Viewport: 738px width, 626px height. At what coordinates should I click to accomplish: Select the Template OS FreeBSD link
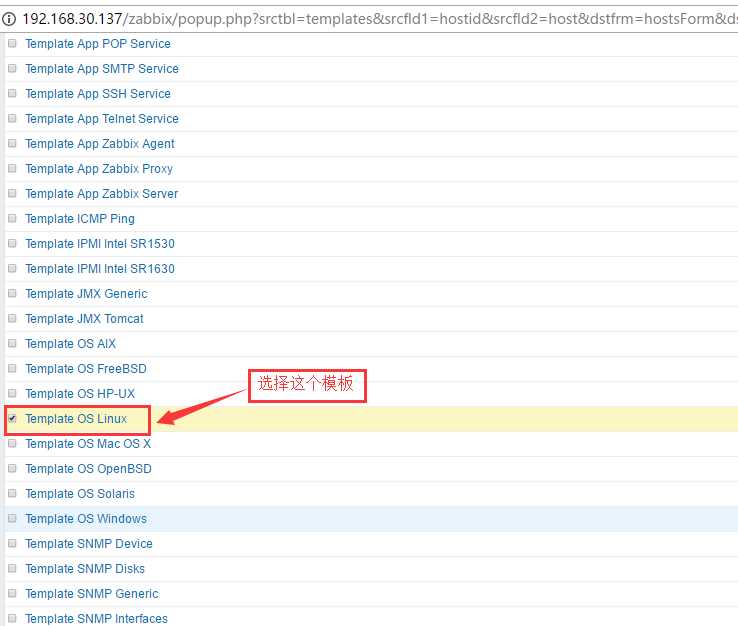[x=86, y=369]
